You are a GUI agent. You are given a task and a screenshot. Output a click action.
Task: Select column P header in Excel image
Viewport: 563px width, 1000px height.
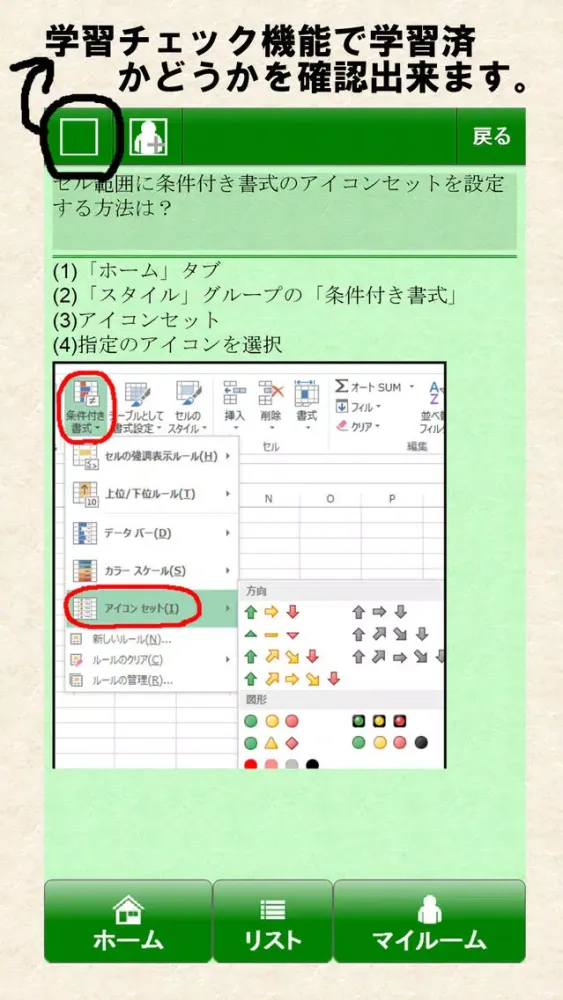(x=392, y=499)
